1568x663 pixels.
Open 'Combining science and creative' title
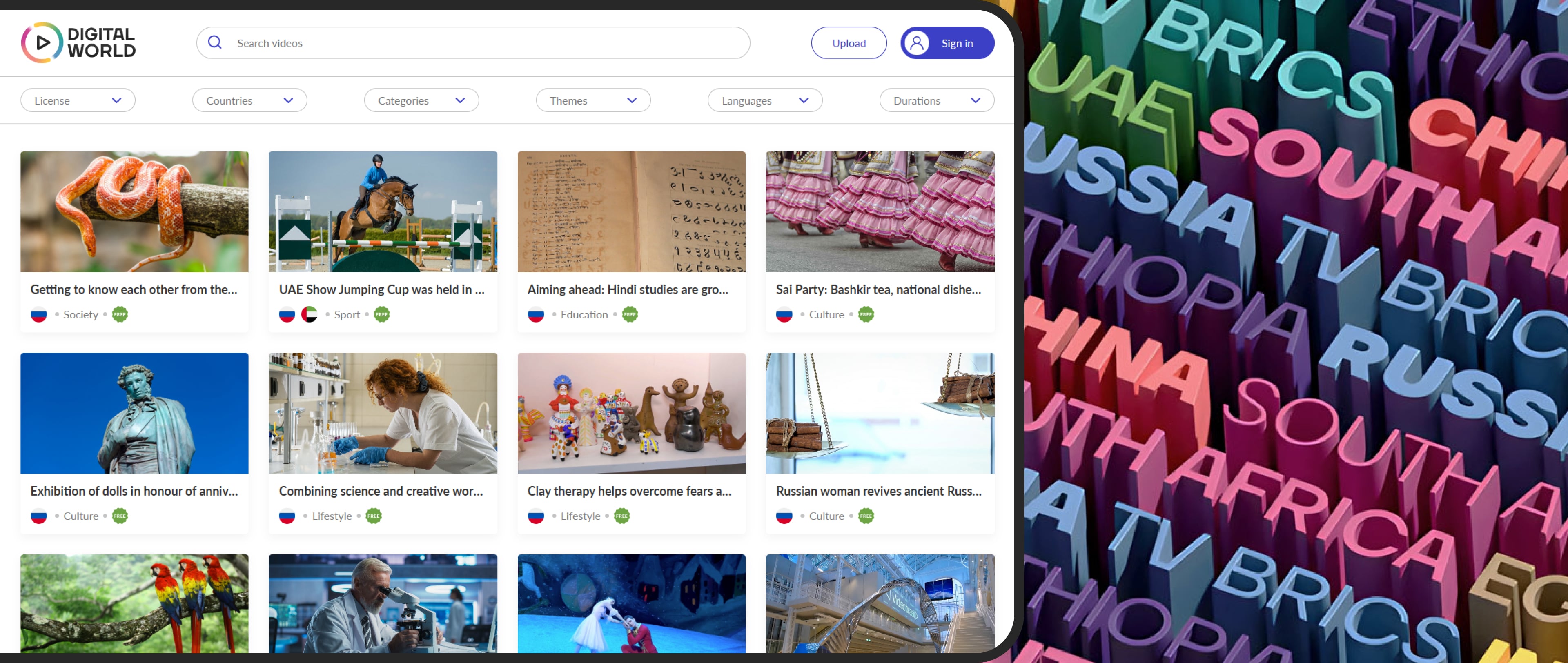tap(381, 491)
